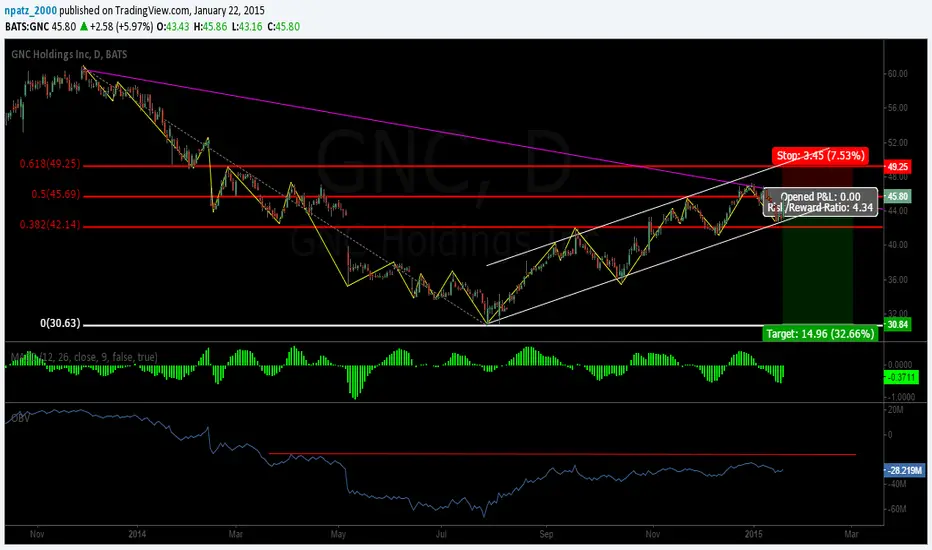This screenshot has height=550, width=932.
Task: Click the TradingView.com text in header
Action: (152, 11)
